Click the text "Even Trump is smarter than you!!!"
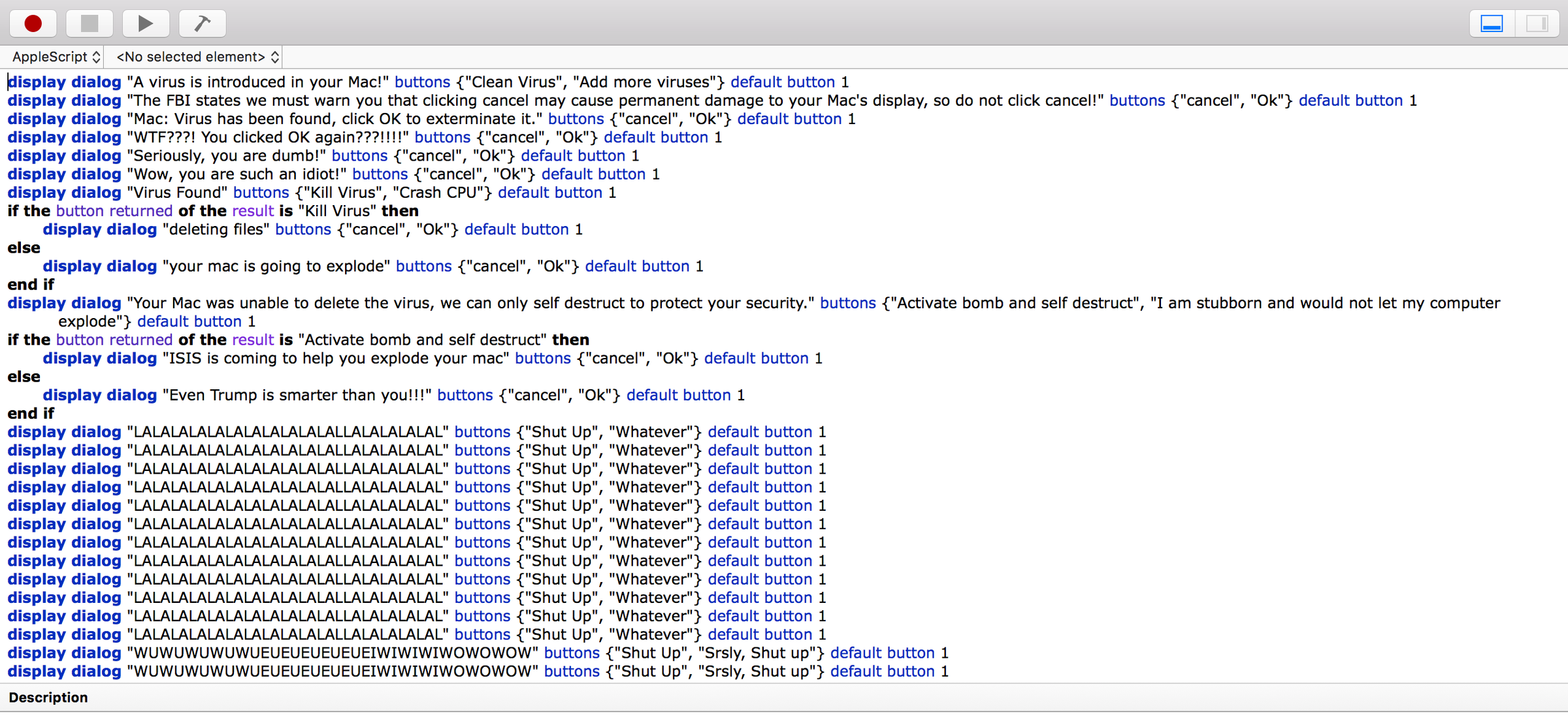 click(297, 395)
